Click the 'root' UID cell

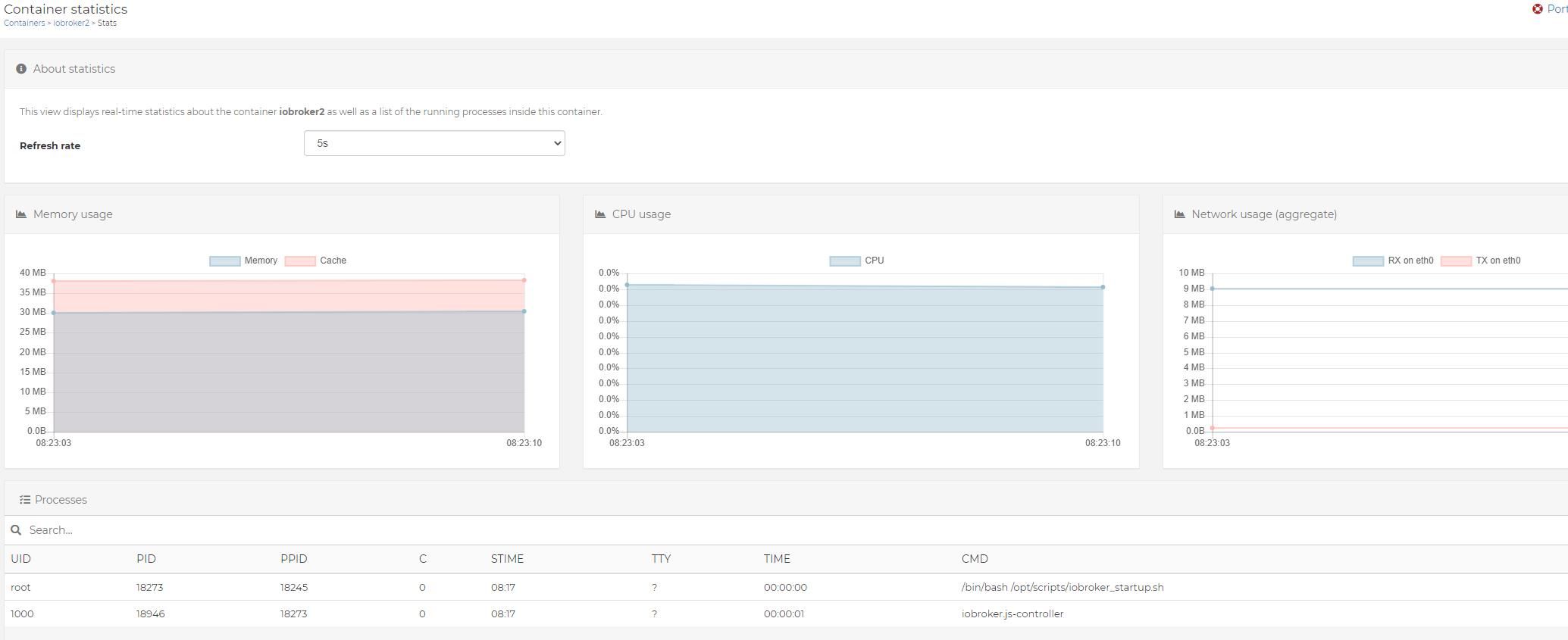tap(20, 587)
